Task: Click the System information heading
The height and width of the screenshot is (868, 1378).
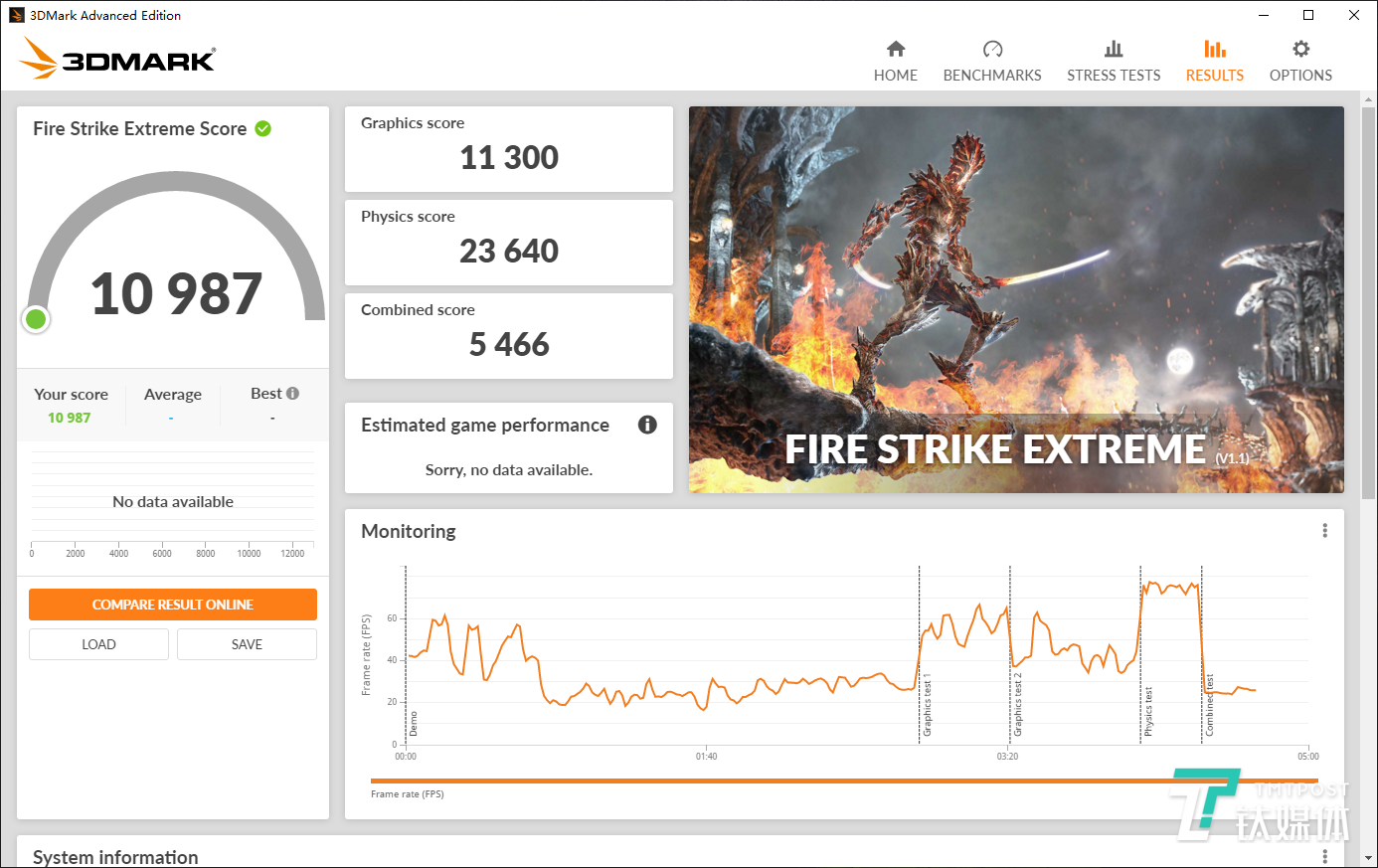Action: point(115,857)
